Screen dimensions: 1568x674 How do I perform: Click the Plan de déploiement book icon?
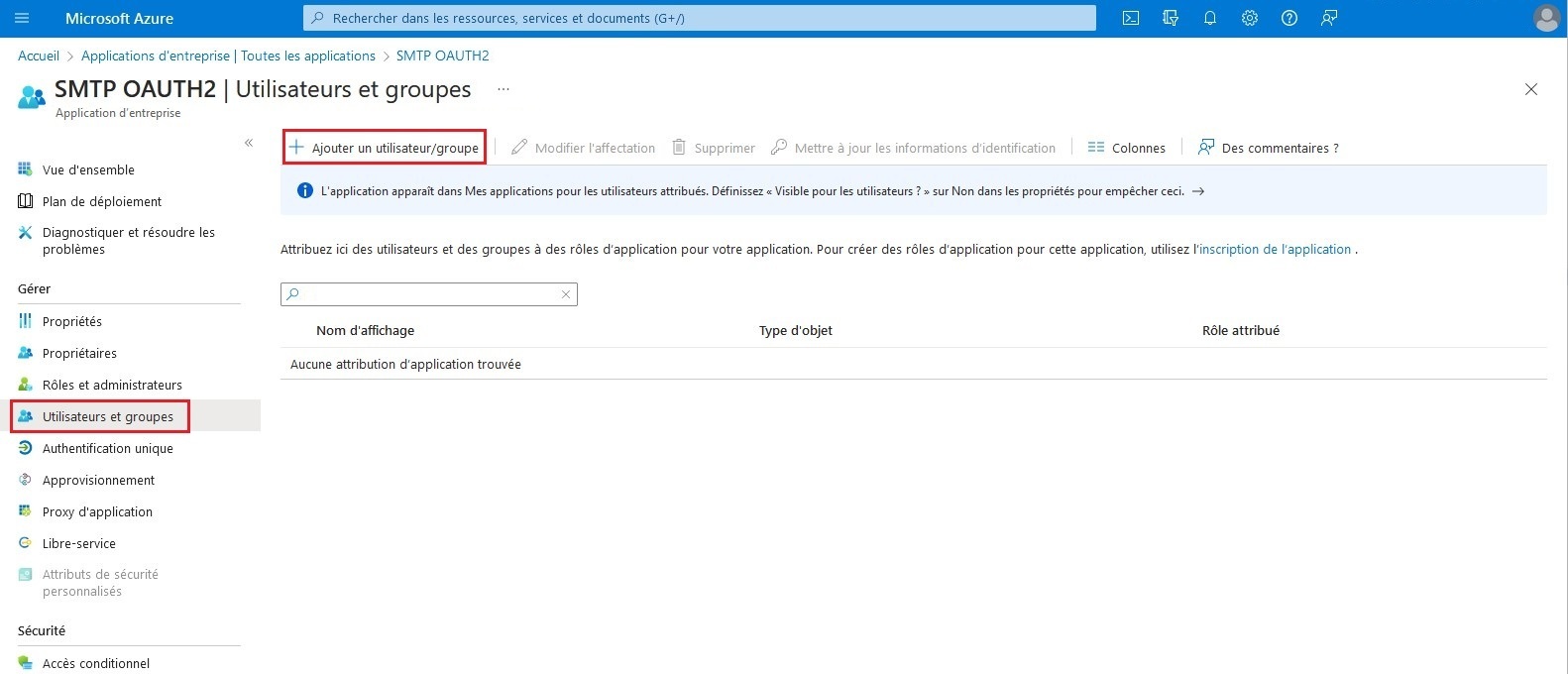(26, 201)
